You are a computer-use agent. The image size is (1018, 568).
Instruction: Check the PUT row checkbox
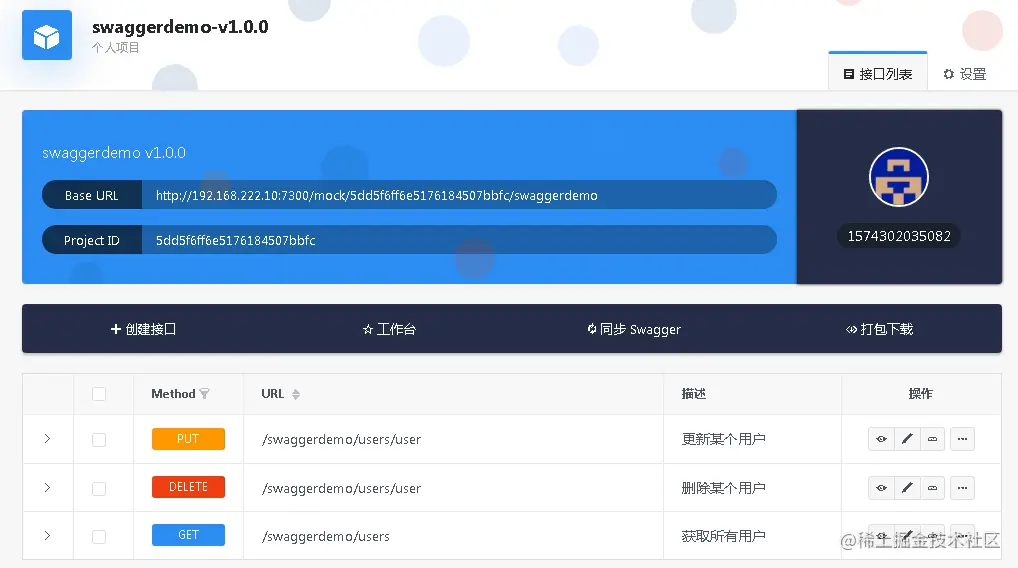[99, 439]
